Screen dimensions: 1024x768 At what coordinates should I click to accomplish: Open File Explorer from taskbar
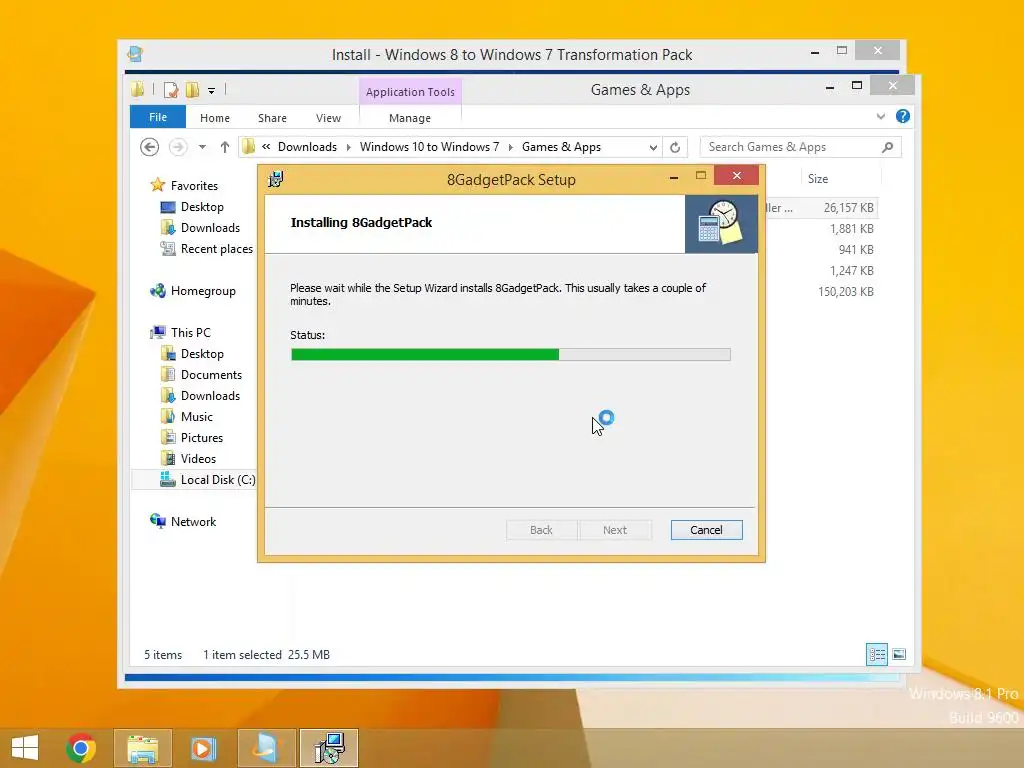[142, 748]
